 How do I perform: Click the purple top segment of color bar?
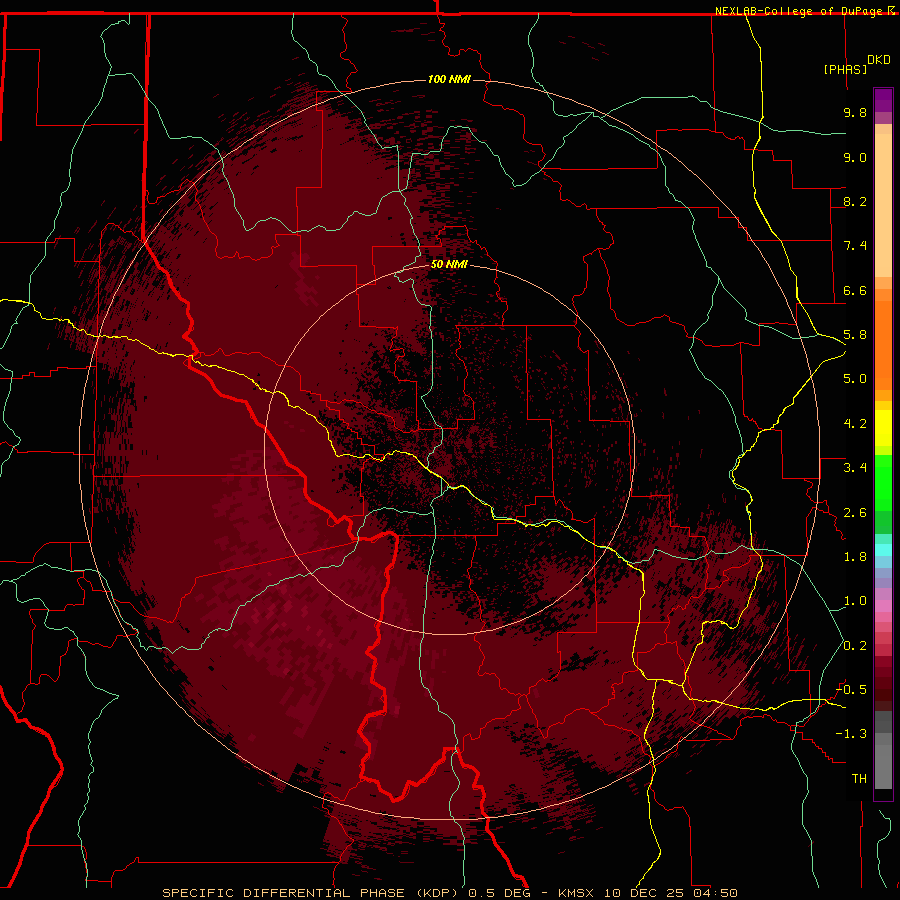883,100
